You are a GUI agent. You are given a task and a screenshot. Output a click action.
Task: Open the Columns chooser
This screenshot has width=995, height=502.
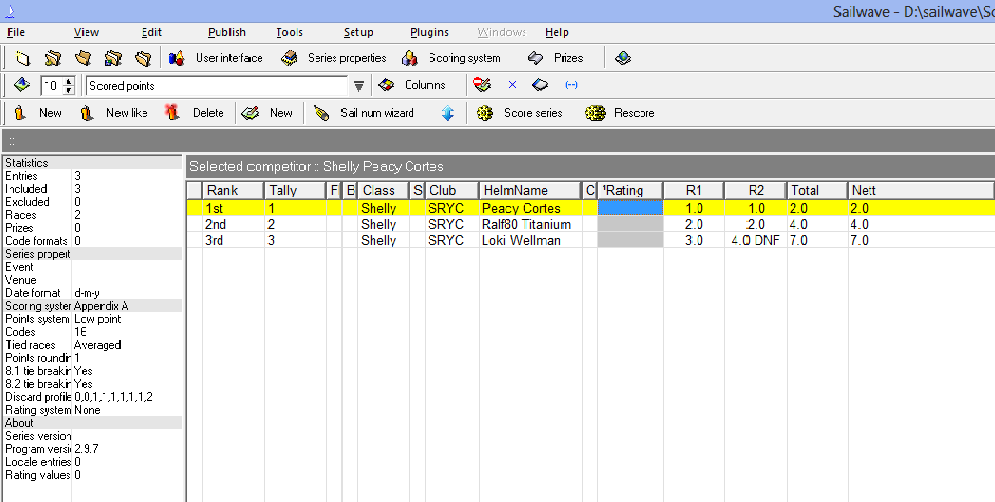tap(415, 86)
